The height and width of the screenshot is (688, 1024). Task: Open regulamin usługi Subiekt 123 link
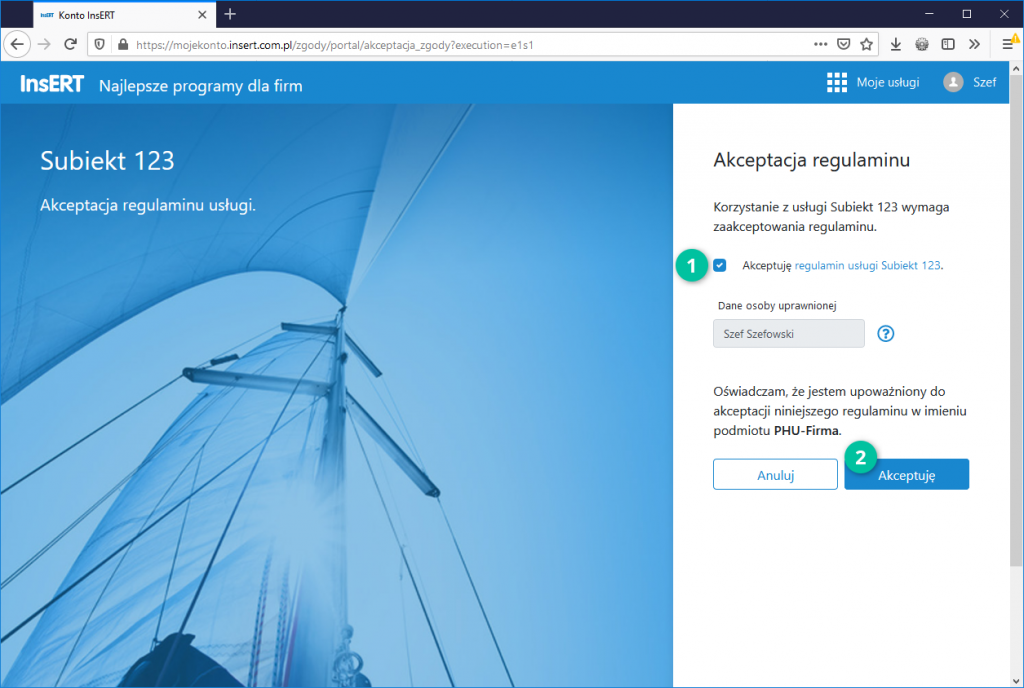[x=867, y=266]
